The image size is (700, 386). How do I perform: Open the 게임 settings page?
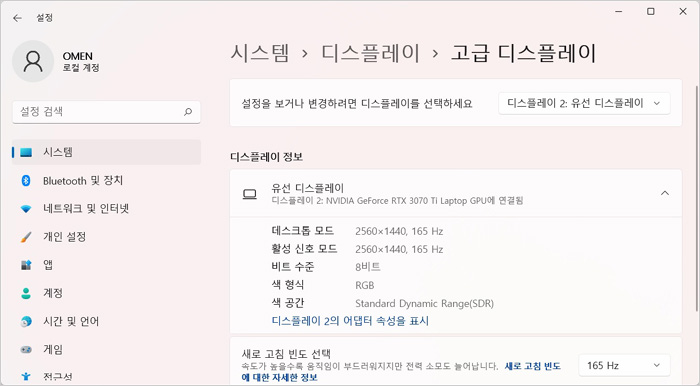point(106,349)
